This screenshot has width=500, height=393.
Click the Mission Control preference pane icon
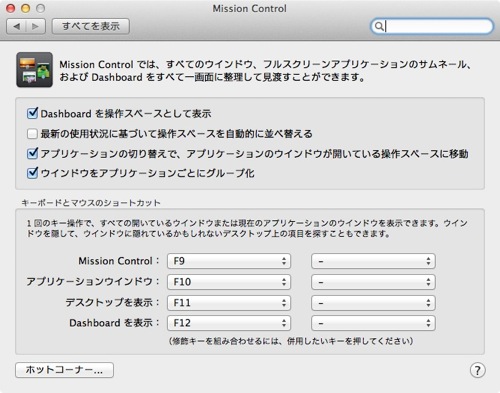pyautogui.click(x=34, y=70)
